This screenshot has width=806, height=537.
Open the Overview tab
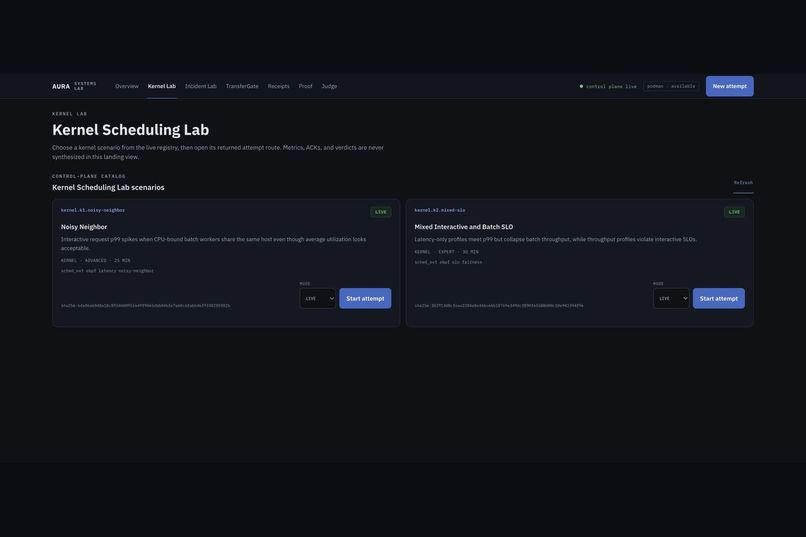(x=126, y=86)
